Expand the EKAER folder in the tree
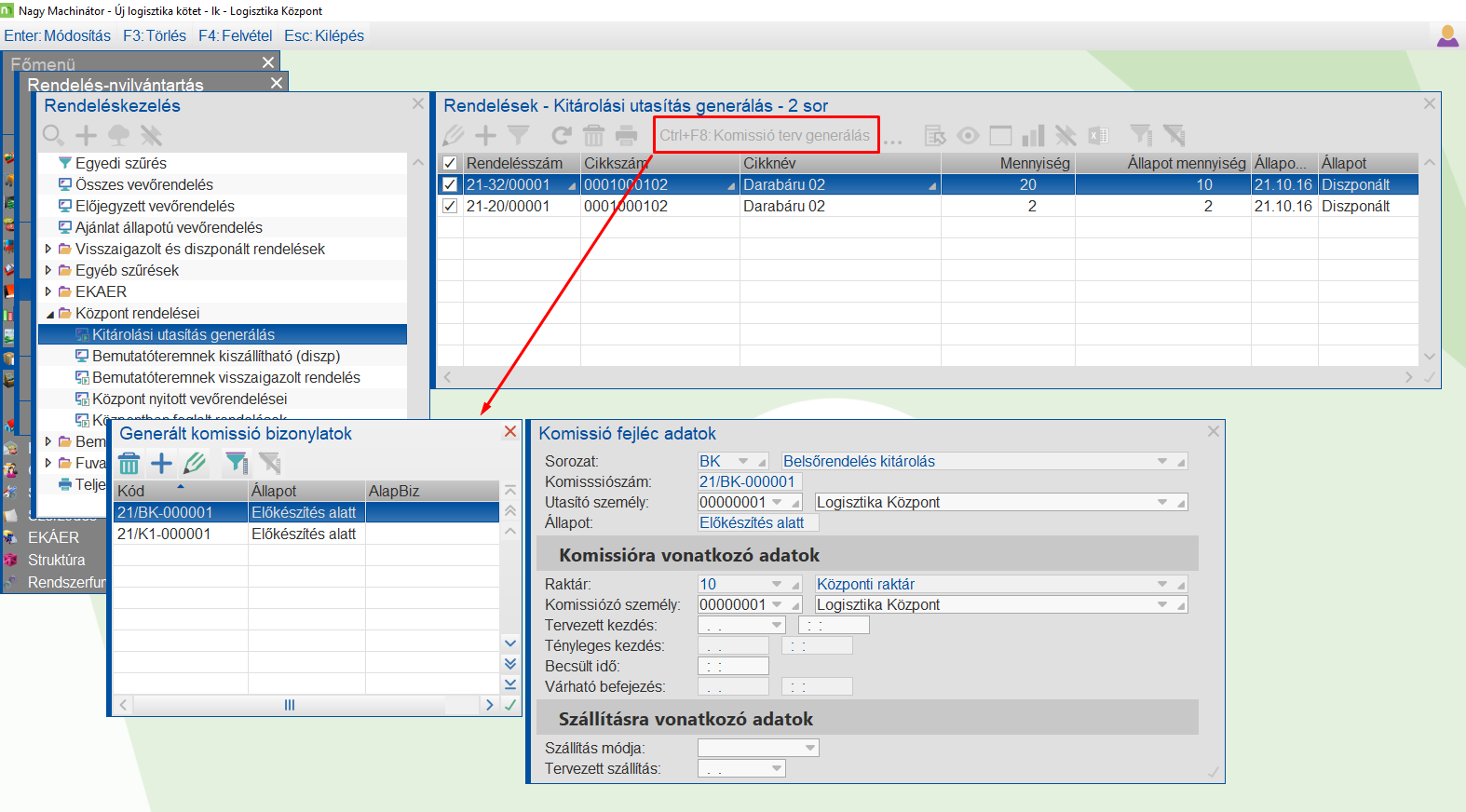This screenshot has width=1466, height=812. point(48,291)
